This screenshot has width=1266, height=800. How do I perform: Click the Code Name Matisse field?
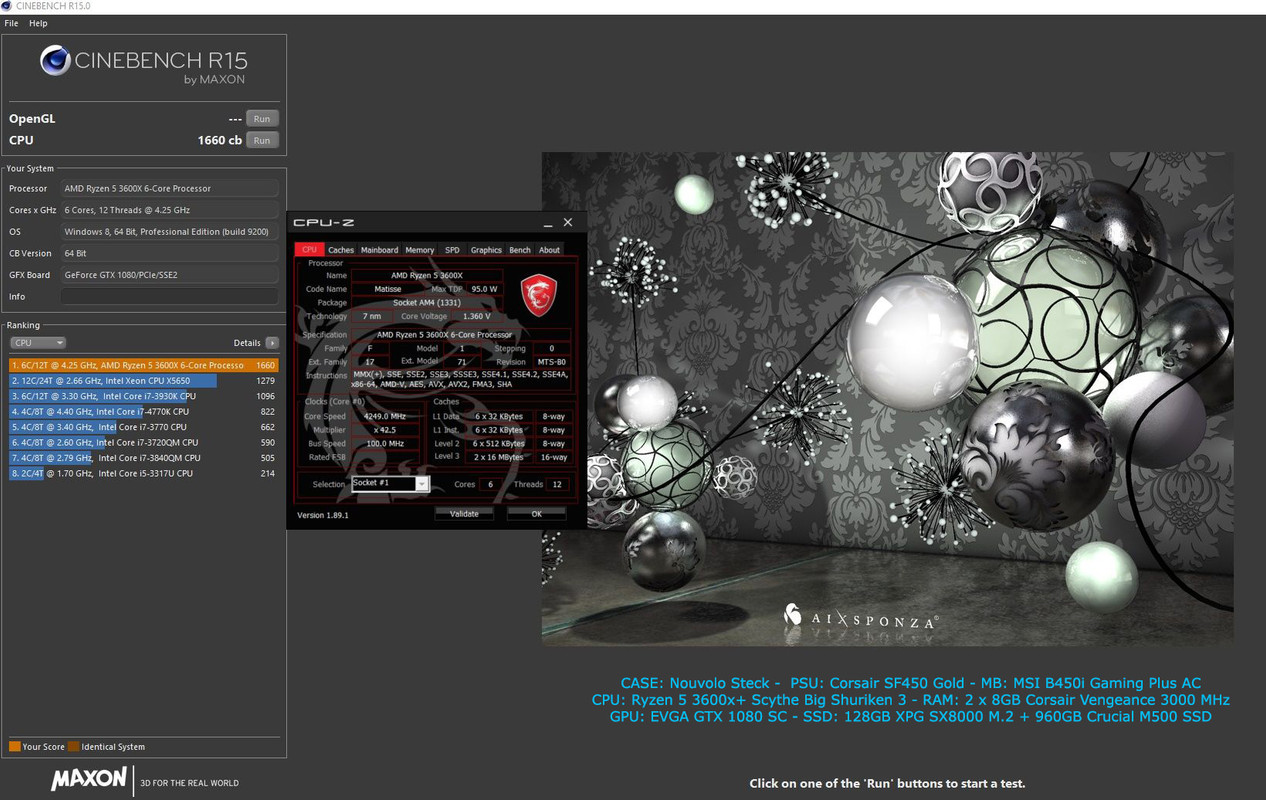387,289
